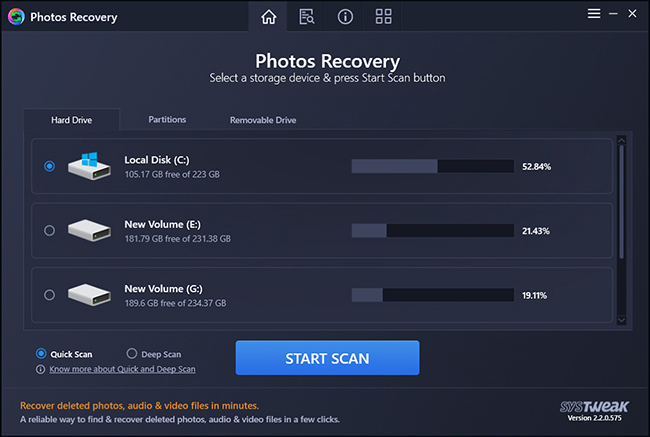
Task: Choose the Quick Scan option
Action: click(x=41, y=354)
